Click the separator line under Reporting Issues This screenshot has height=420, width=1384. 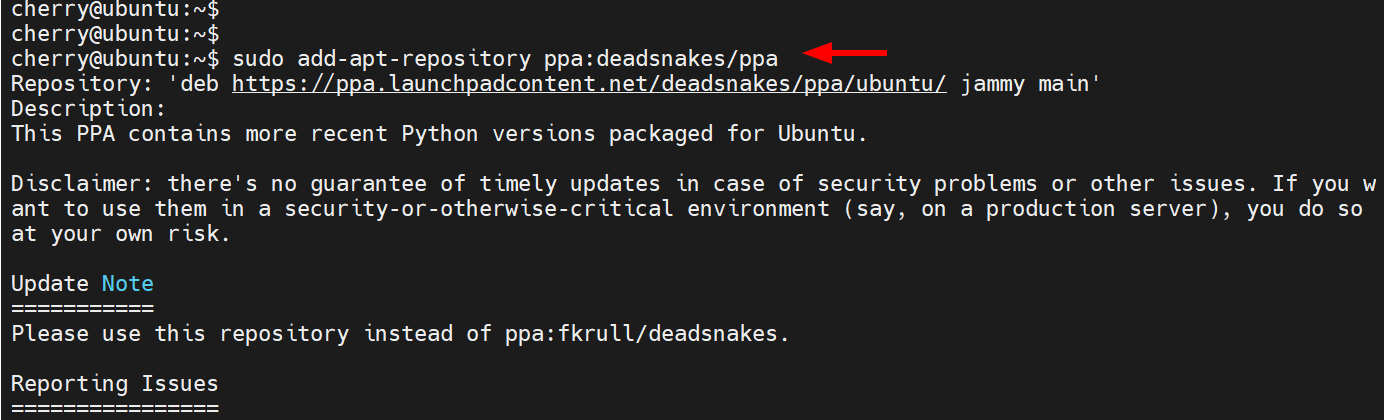click(115, 408)
